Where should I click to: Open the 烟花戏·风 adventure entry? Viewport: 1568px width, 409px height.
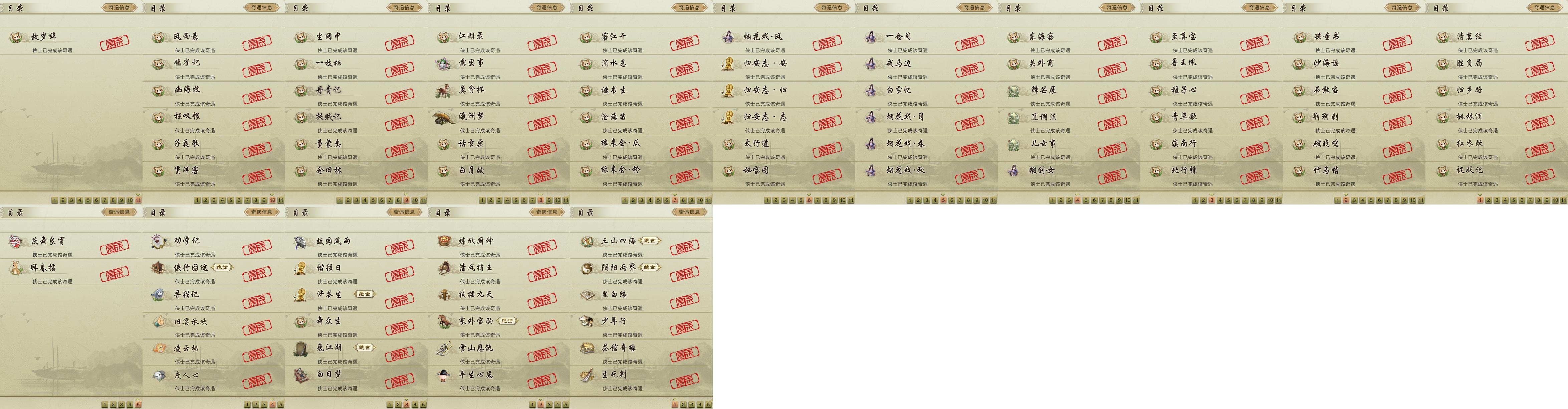click(783, 41)
